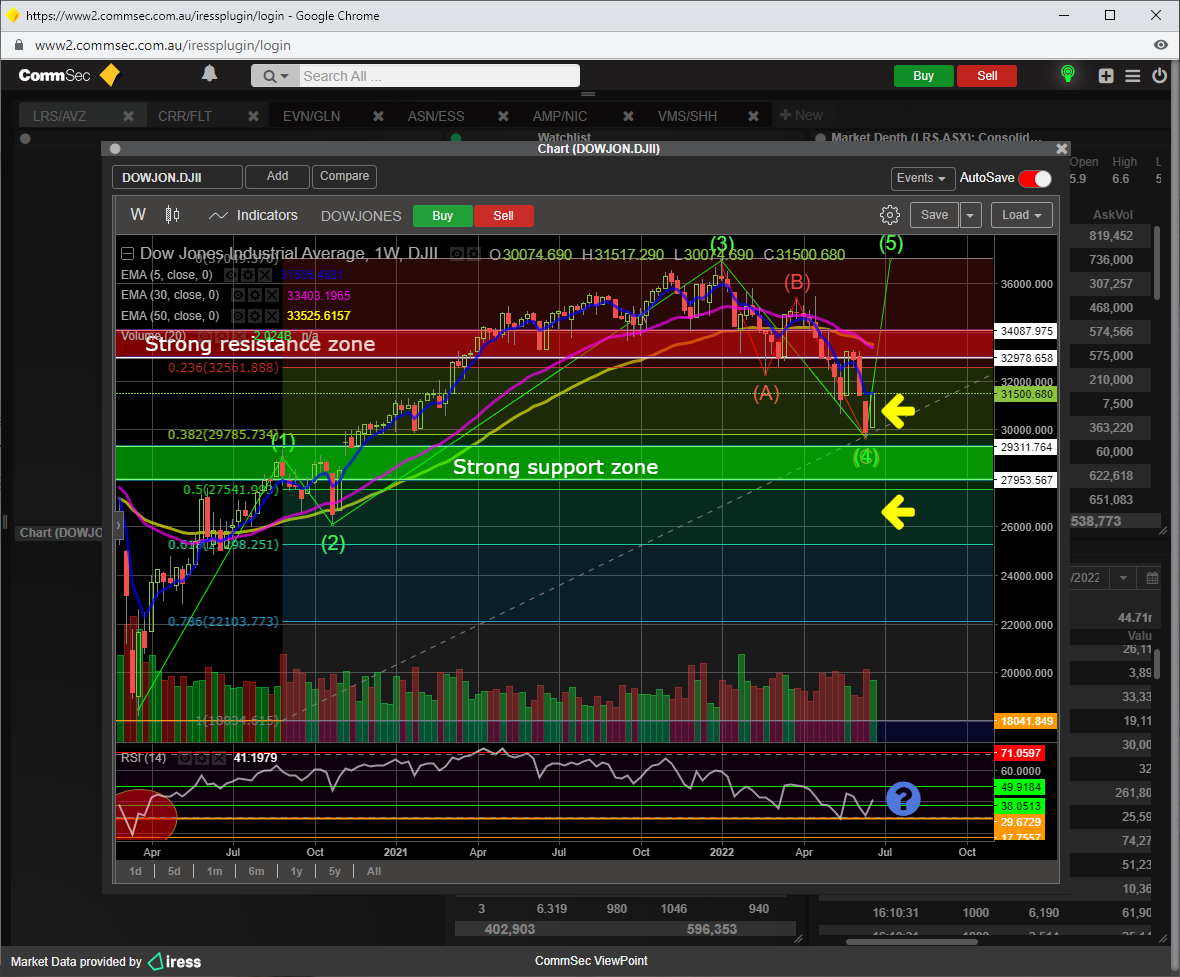Open the Indicators menu
The width and height of the screenshot is (1180, 977).
[253, 215]
